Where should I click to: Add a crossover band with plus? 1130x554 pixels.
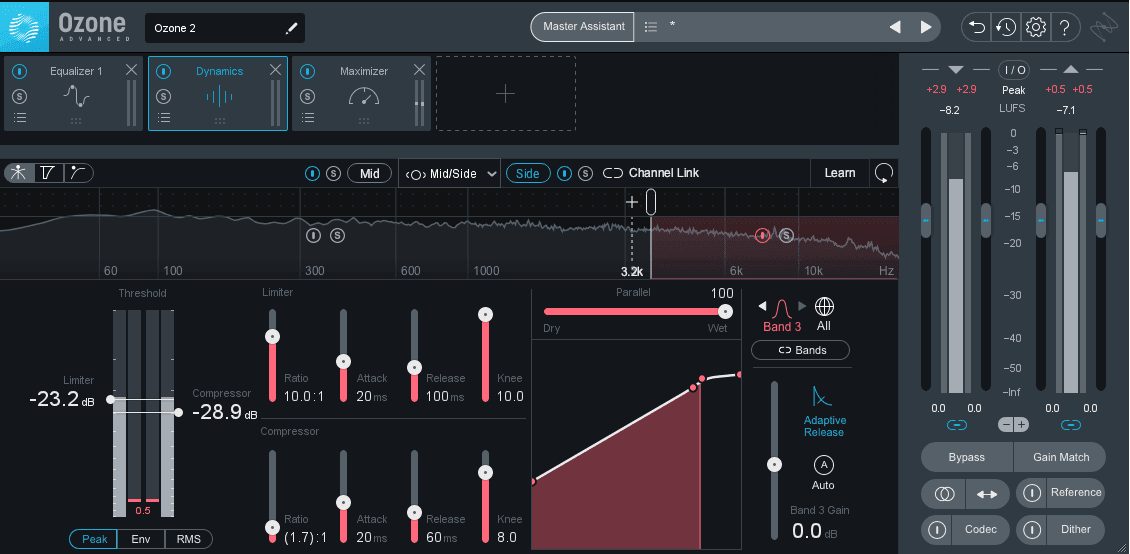click(632, 202)
